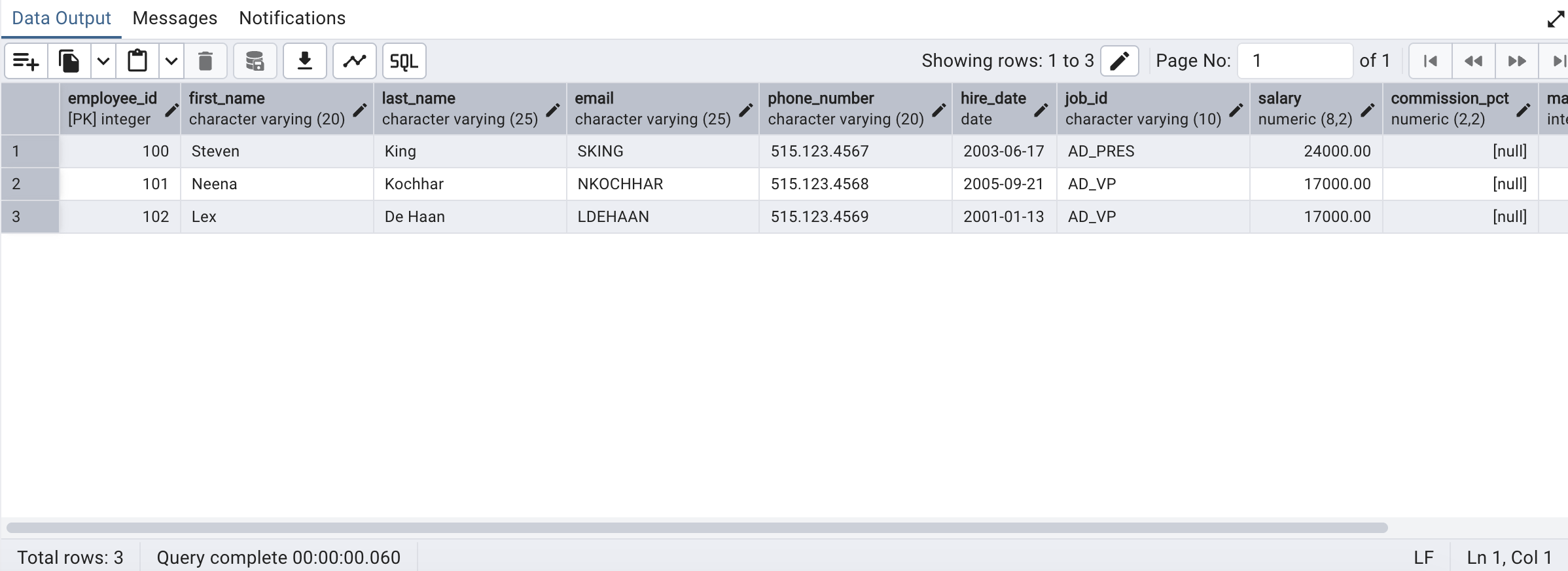Toggle edit on salary column header
Image resolution: width=1568 pixels, height=571 pixels.
tap(1367, 110)
